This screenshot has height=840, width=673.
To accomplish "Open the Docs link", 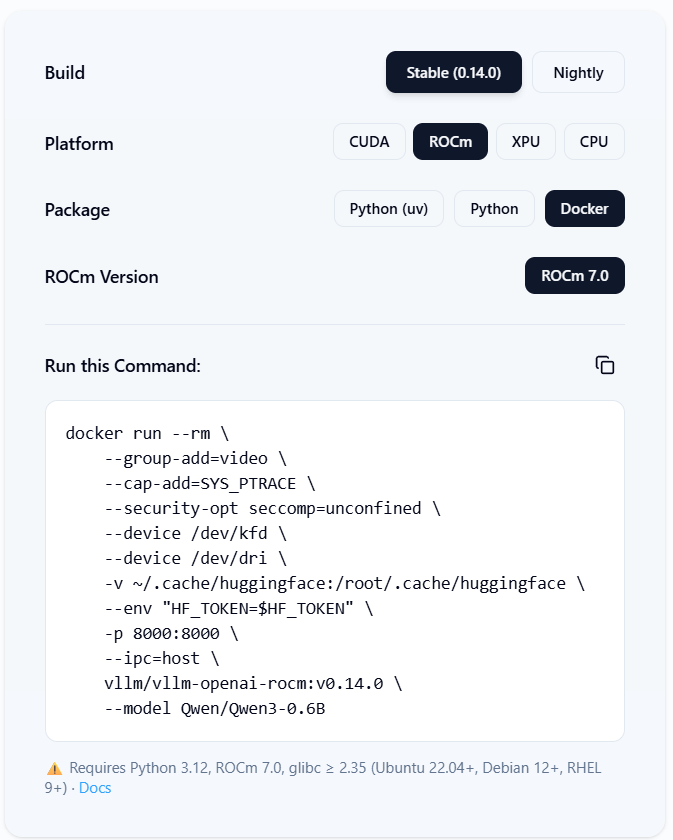I will click(x=95, y=788).
